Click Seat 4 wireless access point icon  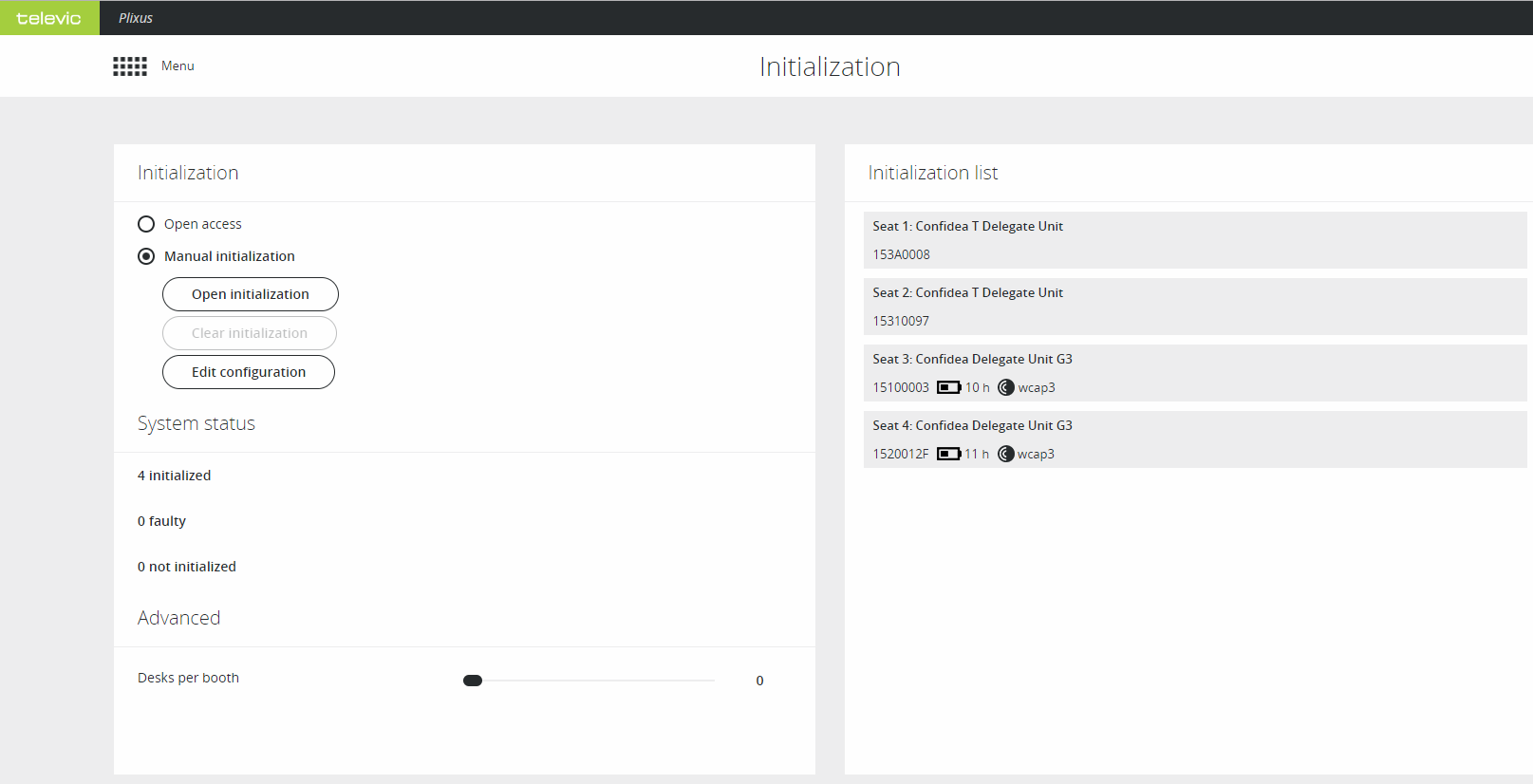1006,454
